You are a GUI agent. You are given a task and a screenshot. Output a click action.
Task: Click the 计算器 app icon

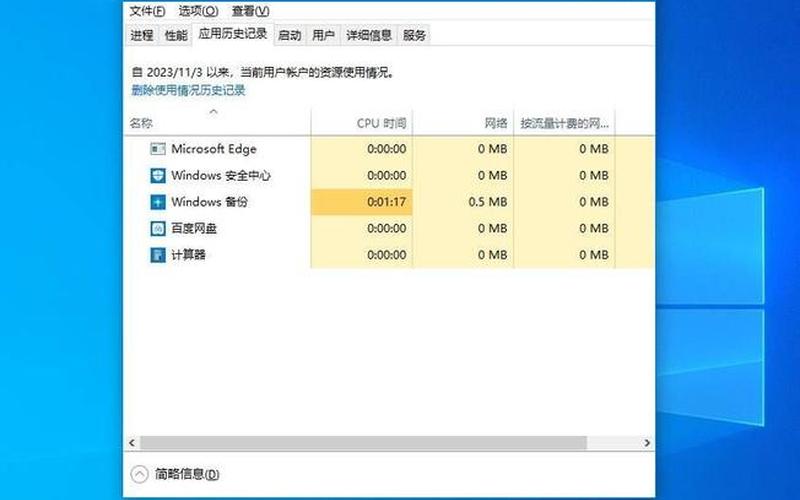pos(158,255)
